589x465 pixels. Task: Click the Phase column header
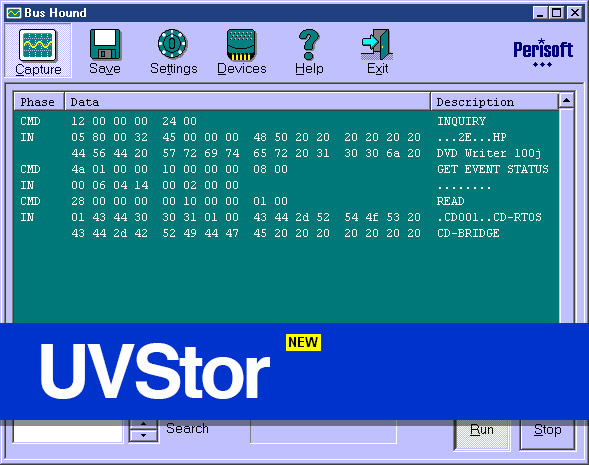pyautogui.click(x=39, y=102)
